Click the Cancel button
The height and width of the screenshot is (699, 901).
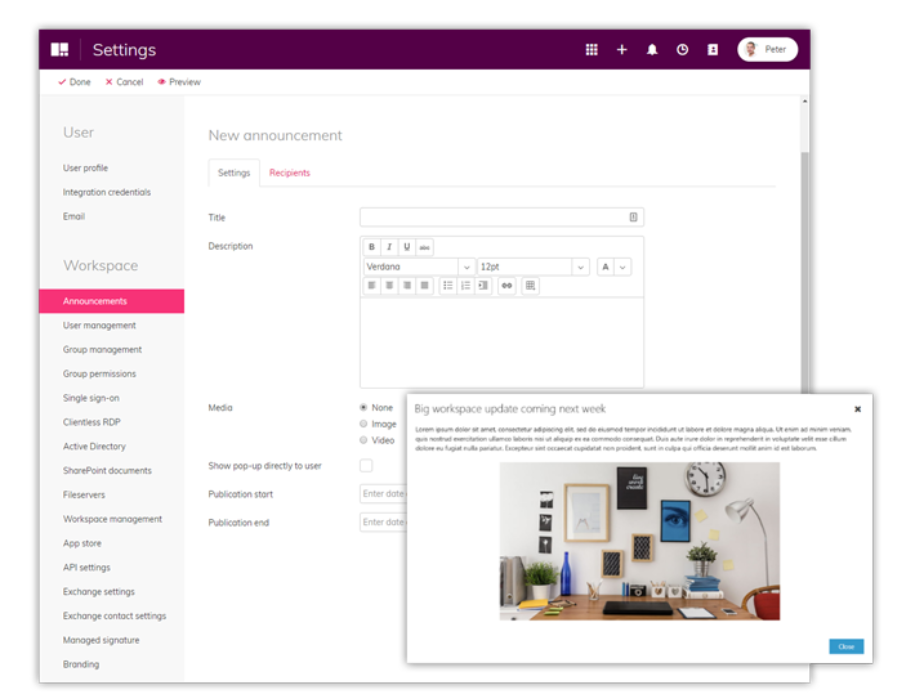[x=124, y=82]
